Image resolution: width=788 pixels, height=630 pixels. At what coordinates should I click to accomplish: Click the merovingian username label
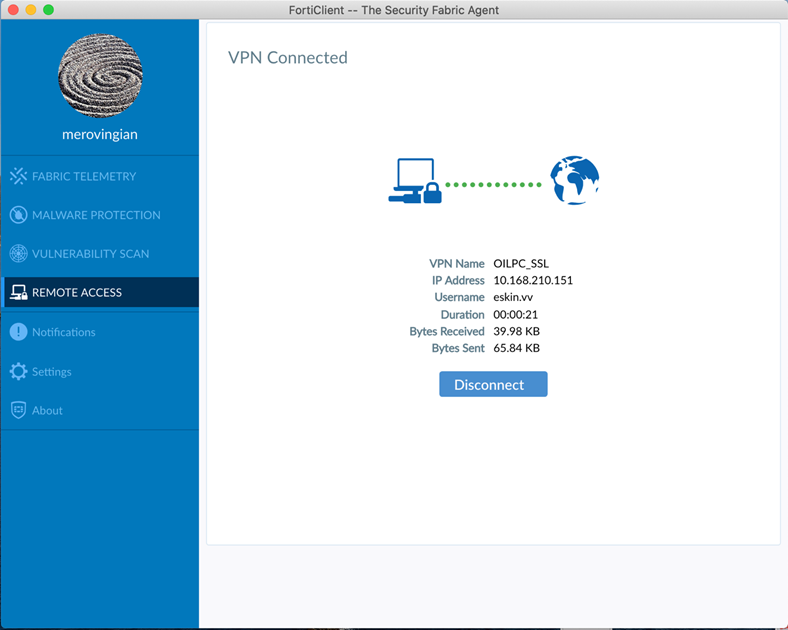click(100, 135)
